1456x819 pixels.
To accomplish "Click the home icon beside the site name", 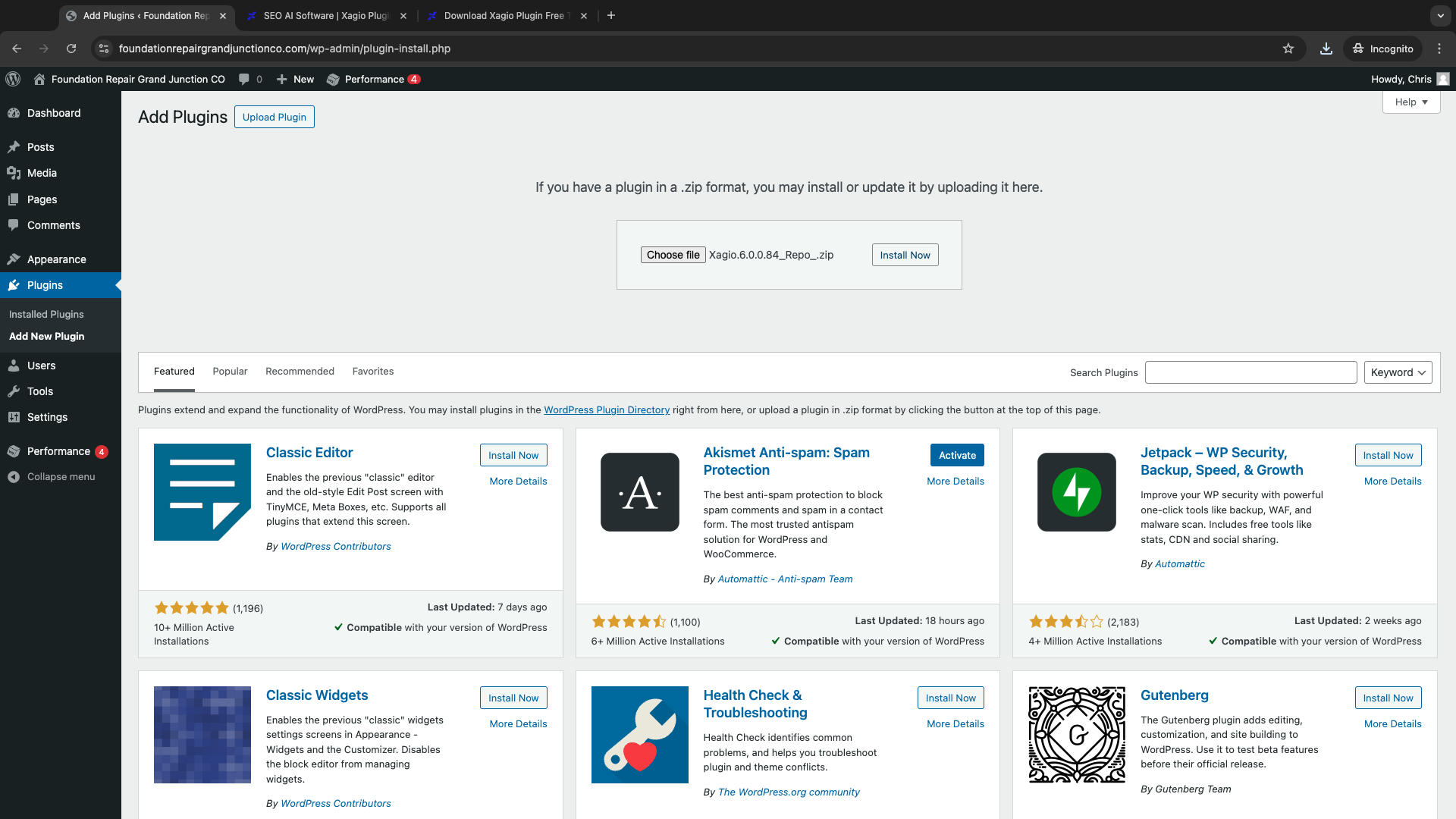I will tap(39, 79).
